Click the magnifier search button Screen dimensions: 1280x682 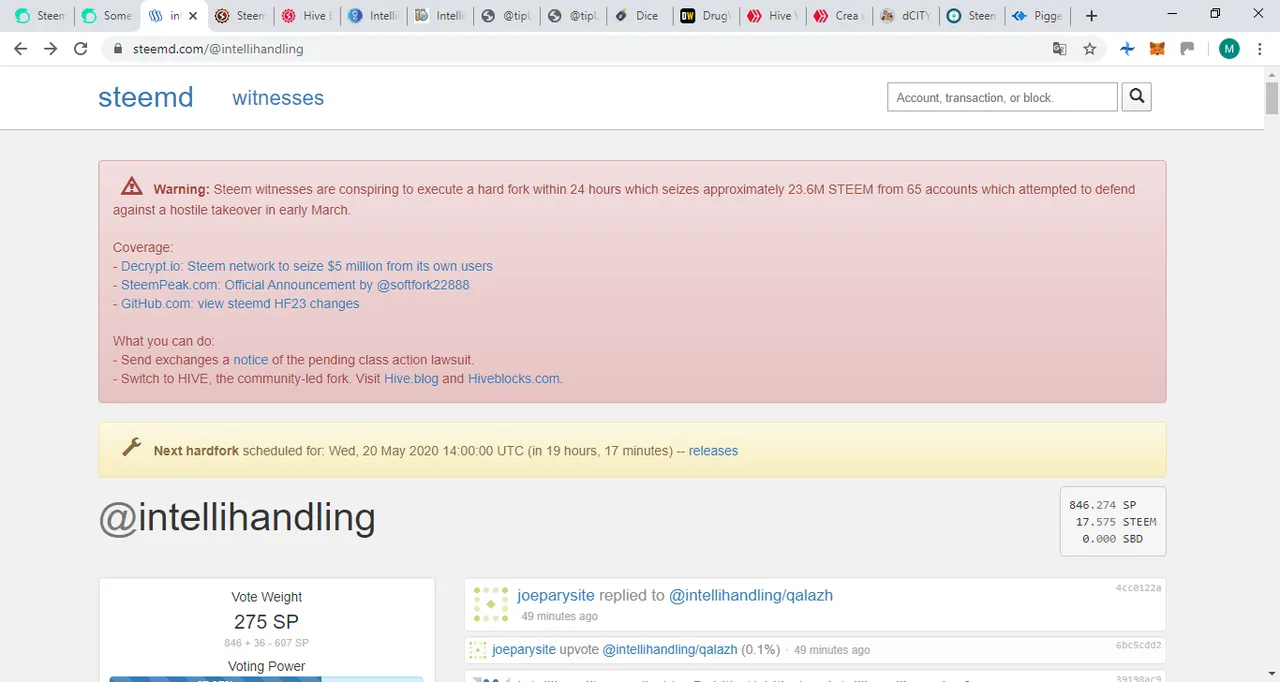click(1137, 97)
